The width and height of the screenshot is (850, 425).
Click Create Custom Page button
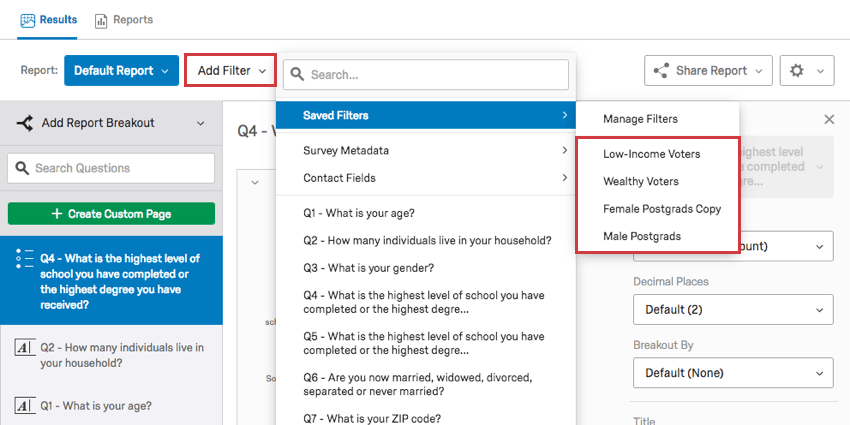[111, 214]
